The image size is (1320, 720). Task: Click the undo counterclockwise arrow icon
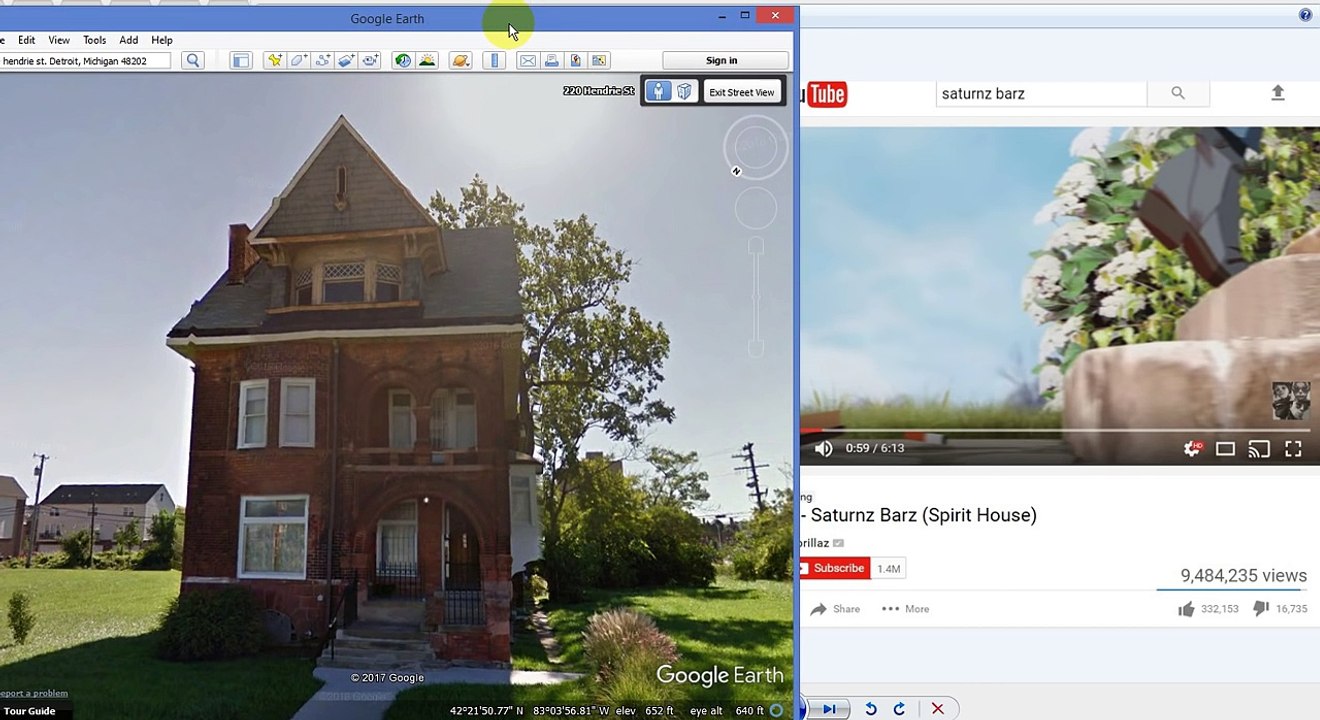pyautogui.click(x=871, y=709)
